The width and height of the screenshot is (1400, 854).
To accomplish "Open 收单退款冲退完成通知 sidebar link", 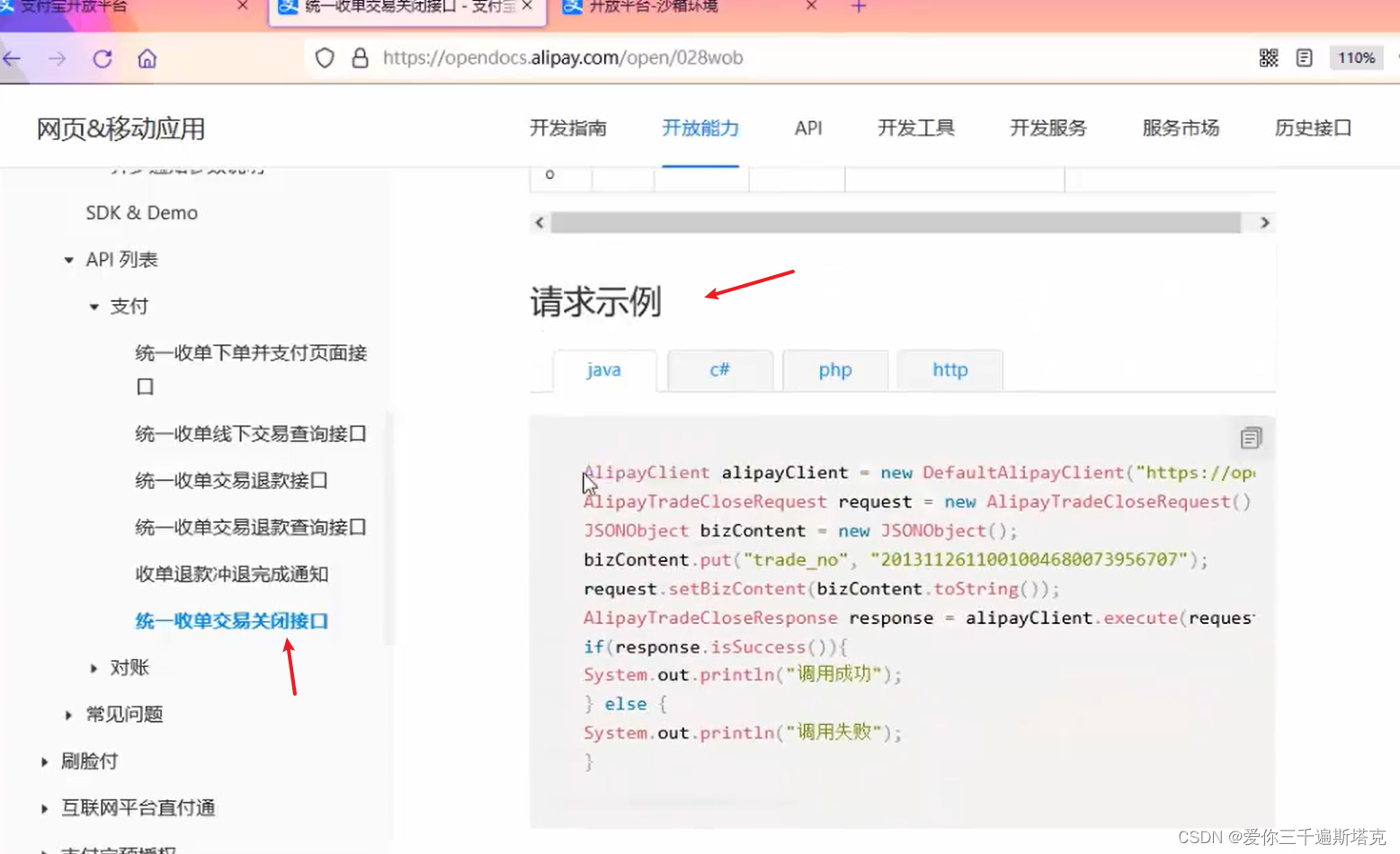I will click(x=231, y=574).
